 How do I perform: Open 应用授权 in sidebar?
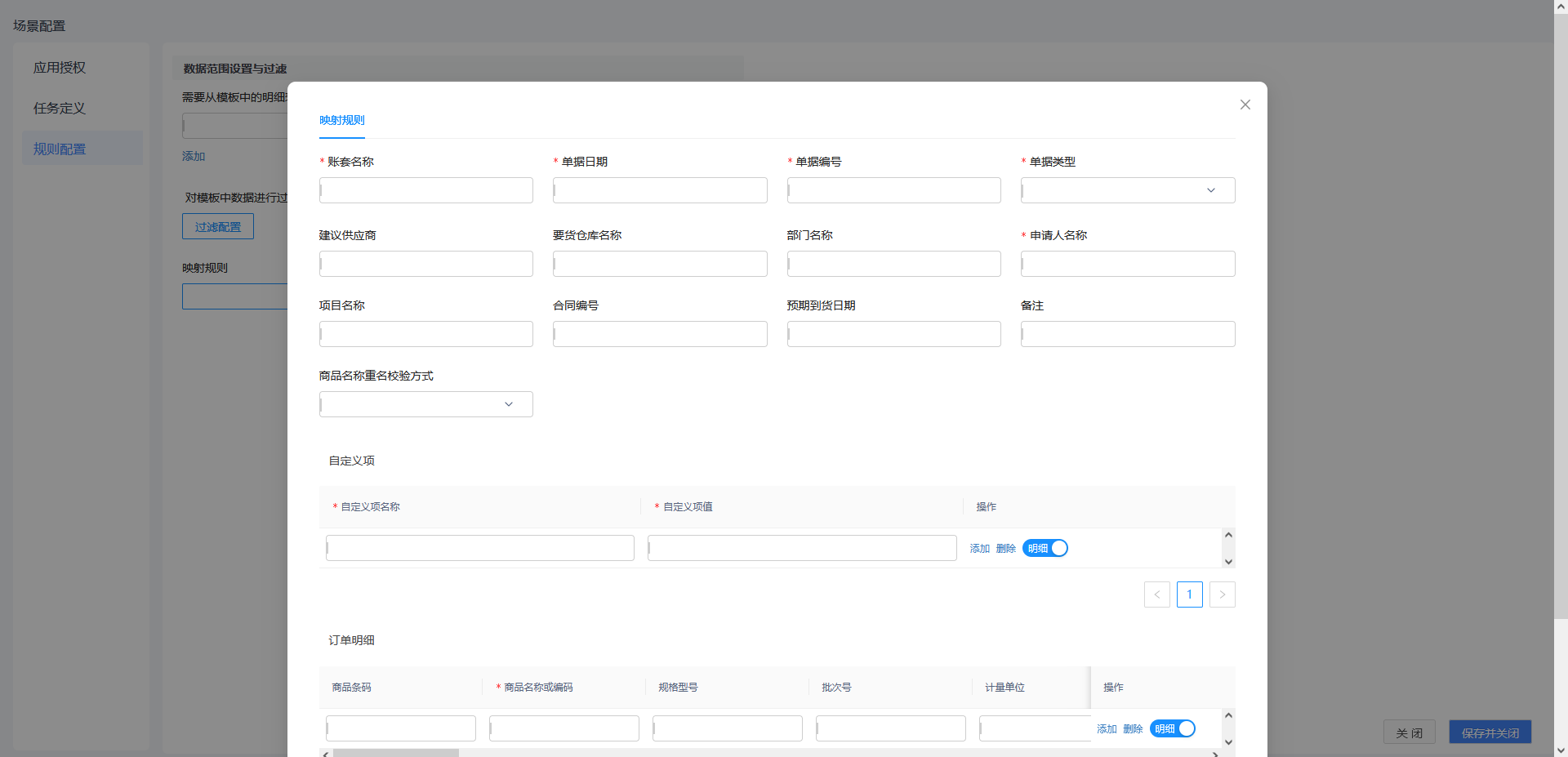click(60, 68)
